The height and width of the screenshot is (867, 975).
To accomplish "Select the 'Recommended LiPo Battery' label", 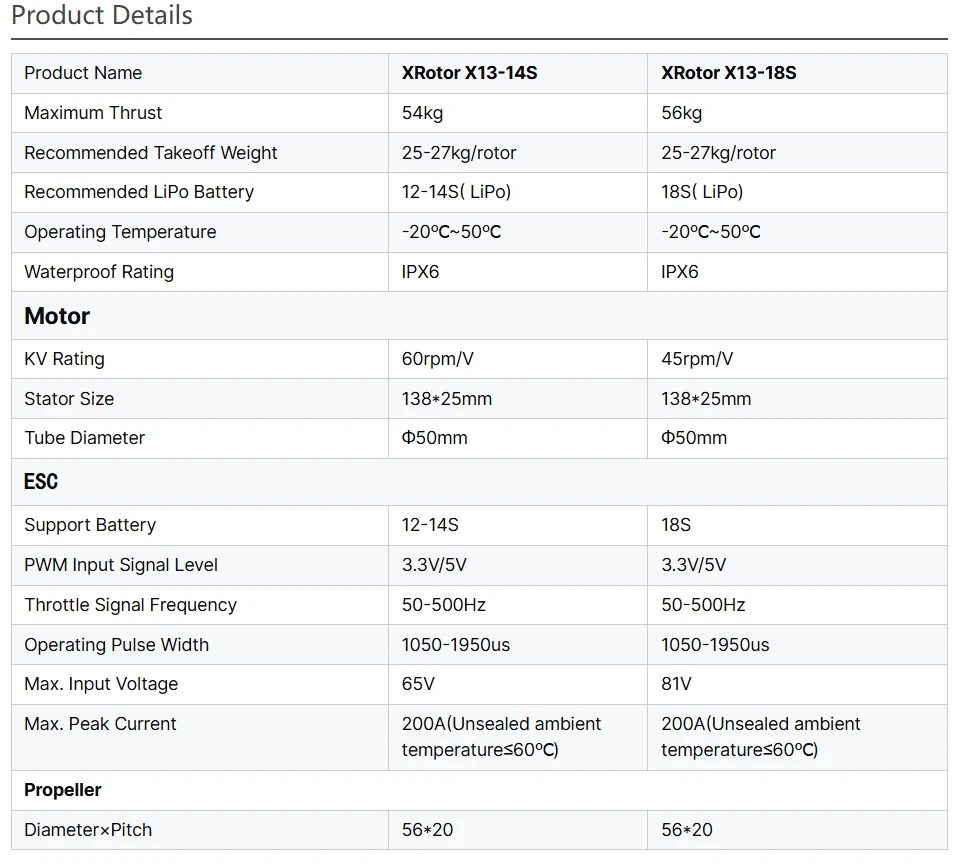I will (139, 192).
